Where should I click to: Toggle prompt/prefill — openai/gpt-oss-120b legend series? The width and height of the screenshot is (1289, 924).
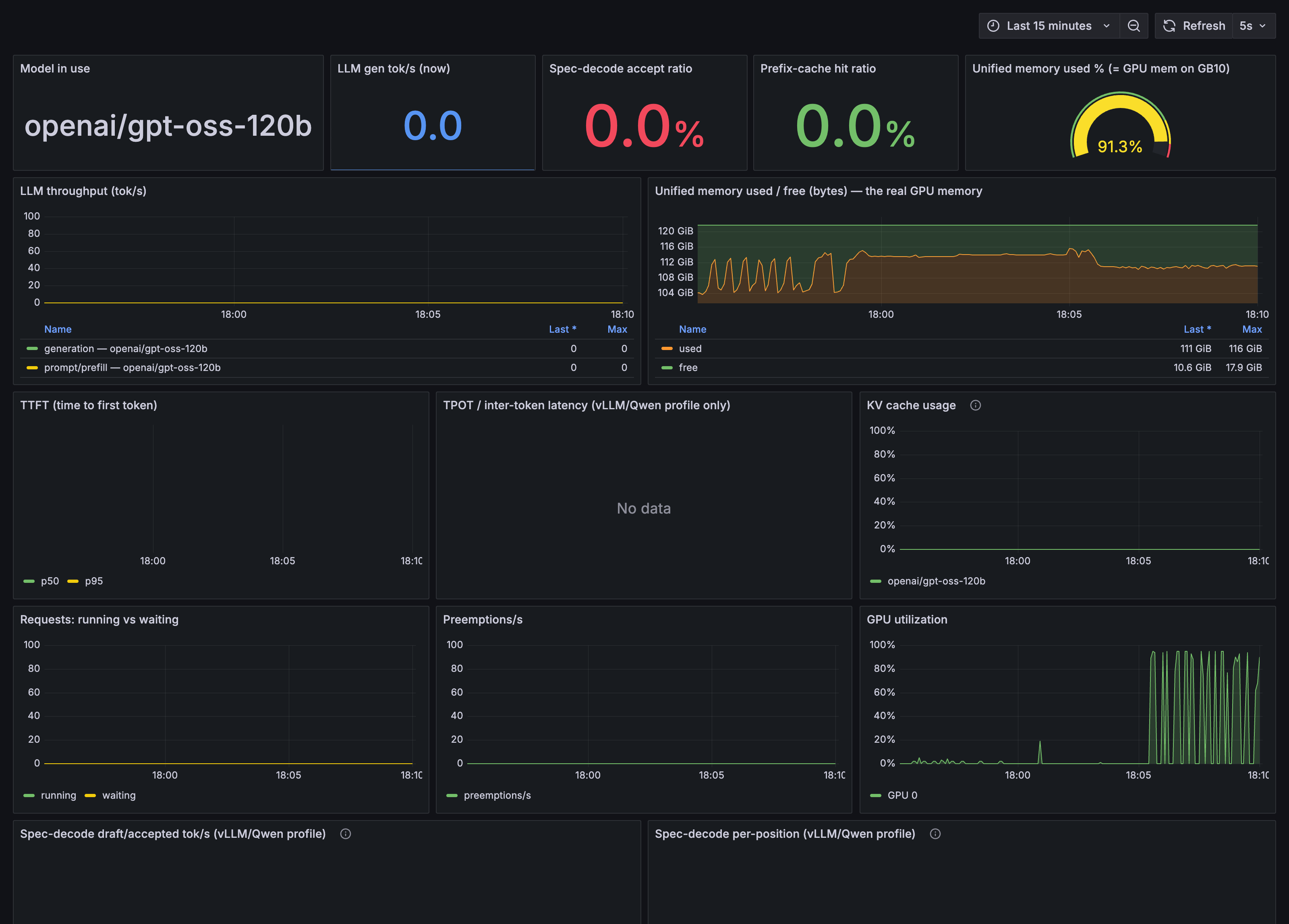click(x=133, y=368)
